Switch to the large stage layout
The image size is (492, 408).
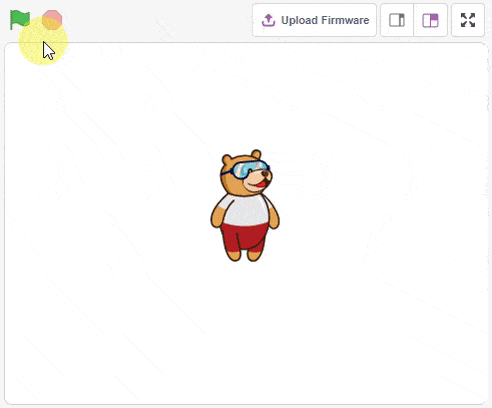click(x=430, y=20)
